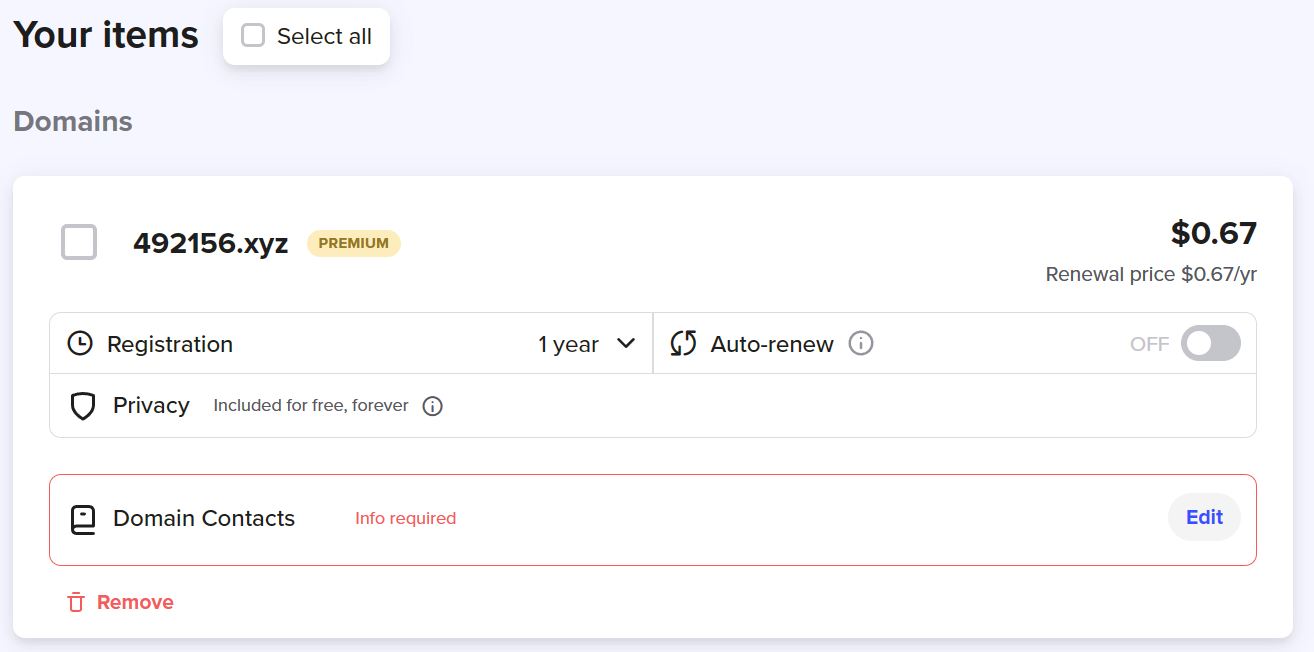The image size is (1314, 652).
Task: Open the Auto-renew info tooltip icon
Action: (x=861, y=344)
